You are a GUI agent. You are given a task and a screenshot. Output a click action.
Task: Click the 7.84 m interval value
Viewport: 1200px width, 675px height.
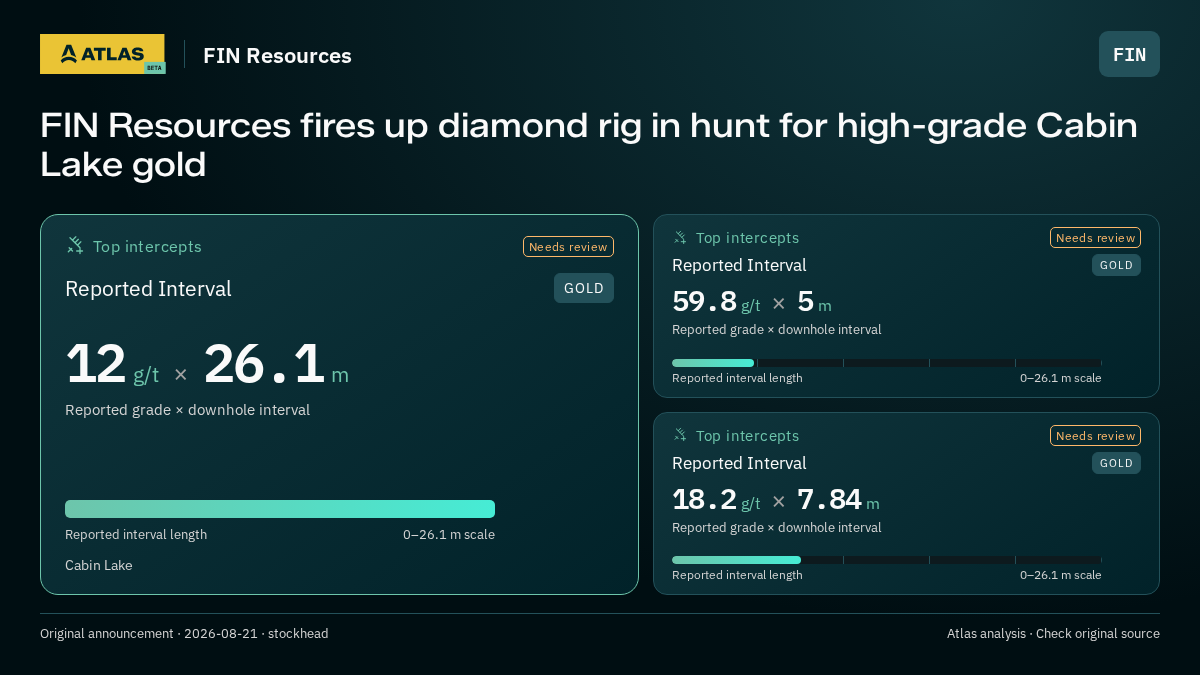[838, 500]
